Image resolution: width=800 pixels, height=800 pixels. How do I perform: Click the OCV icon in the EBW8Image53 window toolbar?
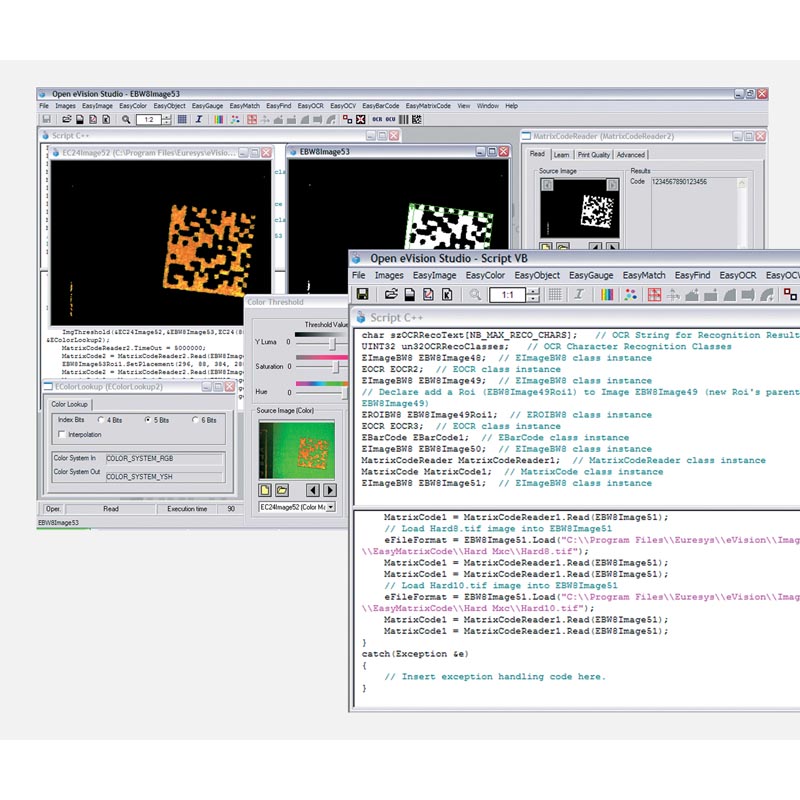(x=390, y=119)
